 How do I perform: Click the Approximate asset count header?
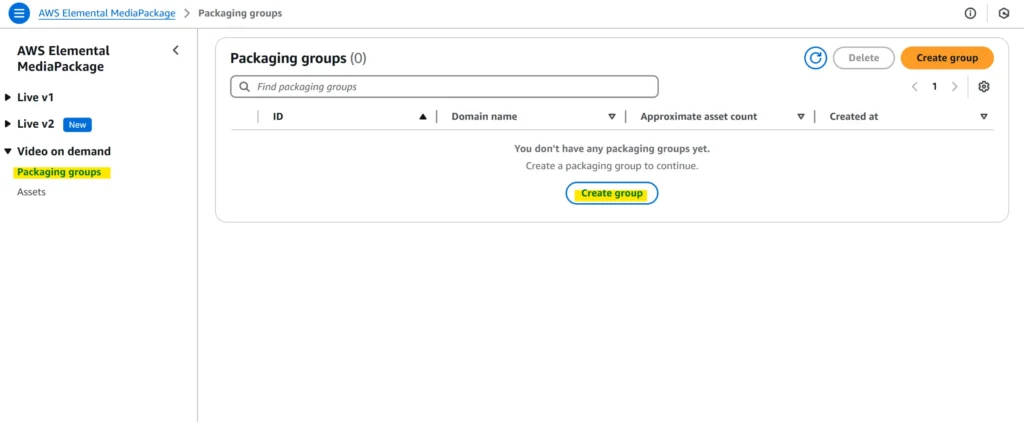coord(699,117)
